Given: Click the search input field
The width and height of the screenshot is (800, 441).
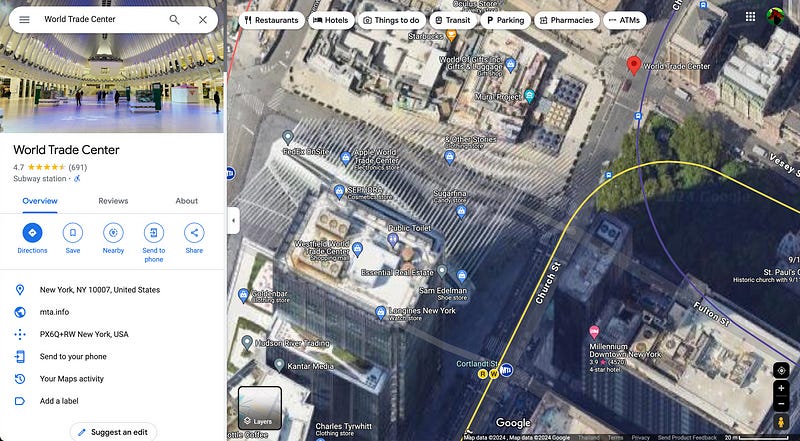Looking at the screenshot, I should [x=102, y=19].
